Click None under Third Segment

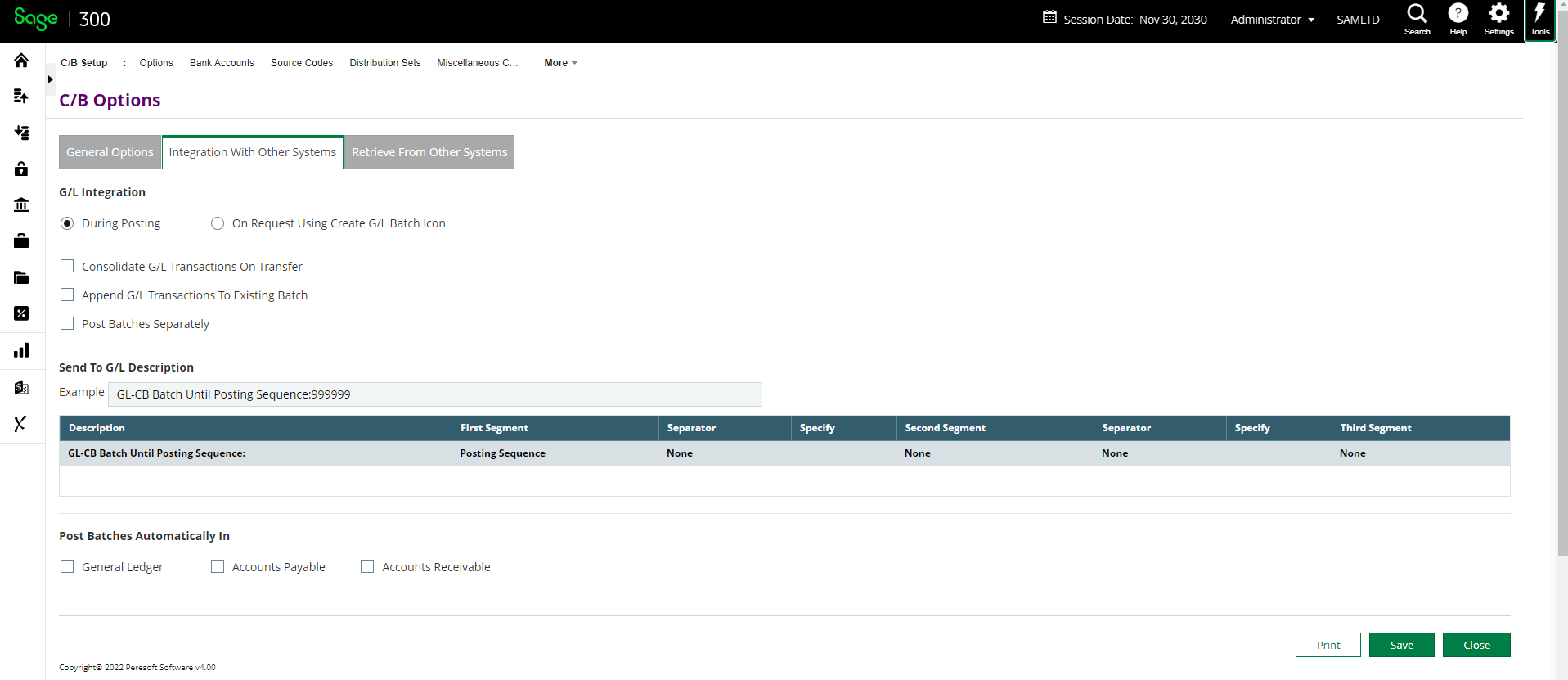[x=1353, y=453]
